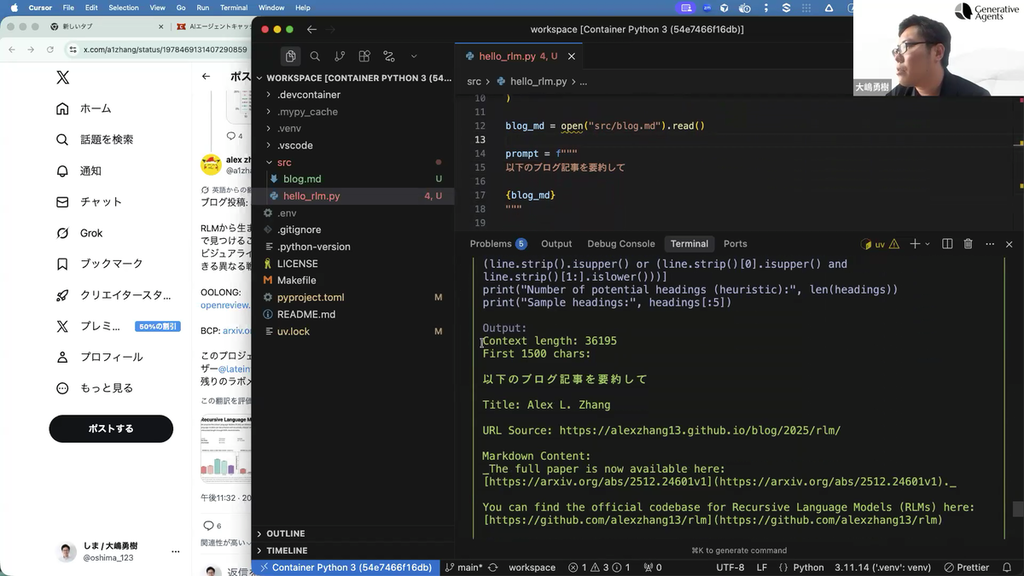Viewport: 1024px width, 576px height.
Task: Click the main* git branch status item
Action: 464,568
